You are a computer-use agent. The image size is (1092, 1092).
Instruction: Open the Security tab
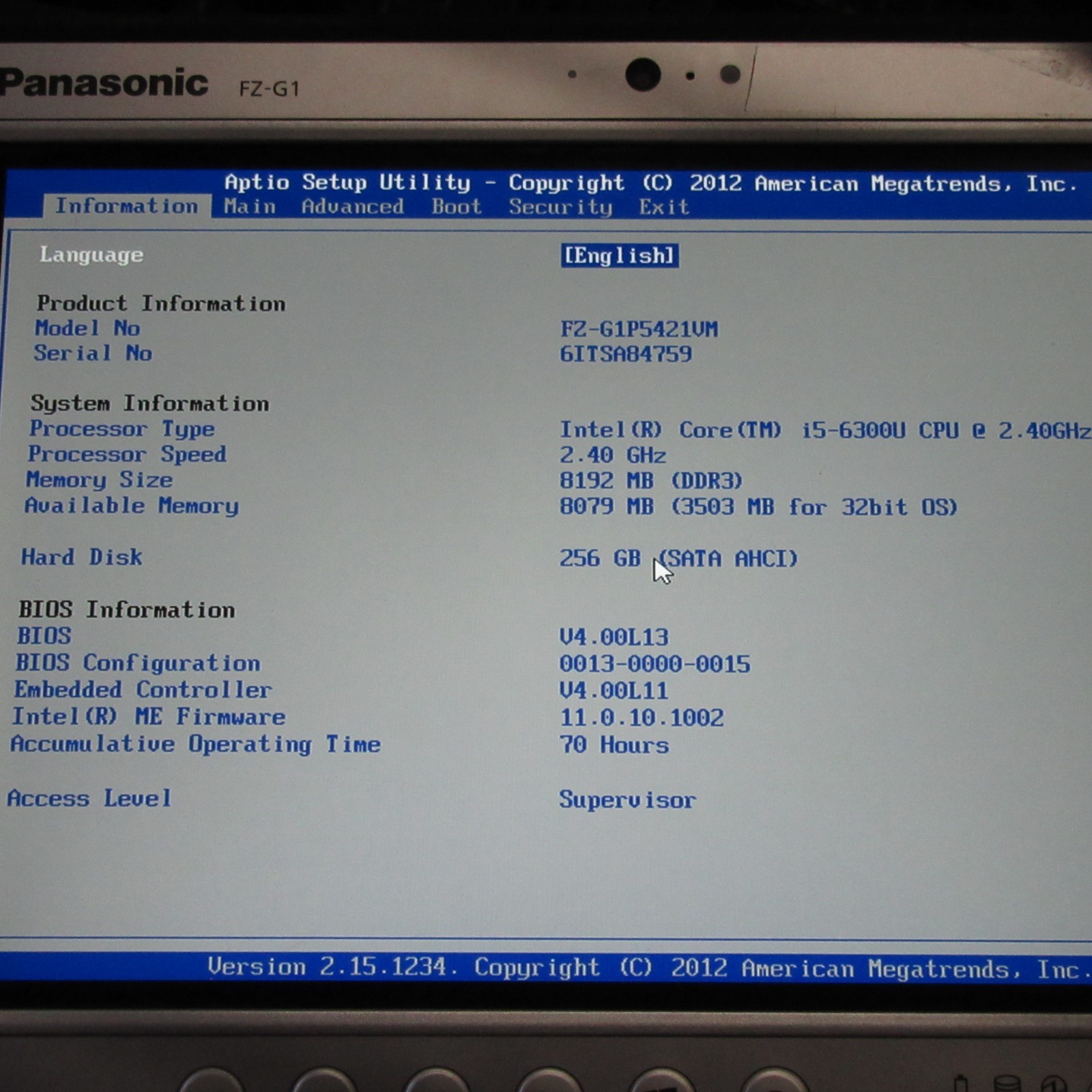point(560,207)
